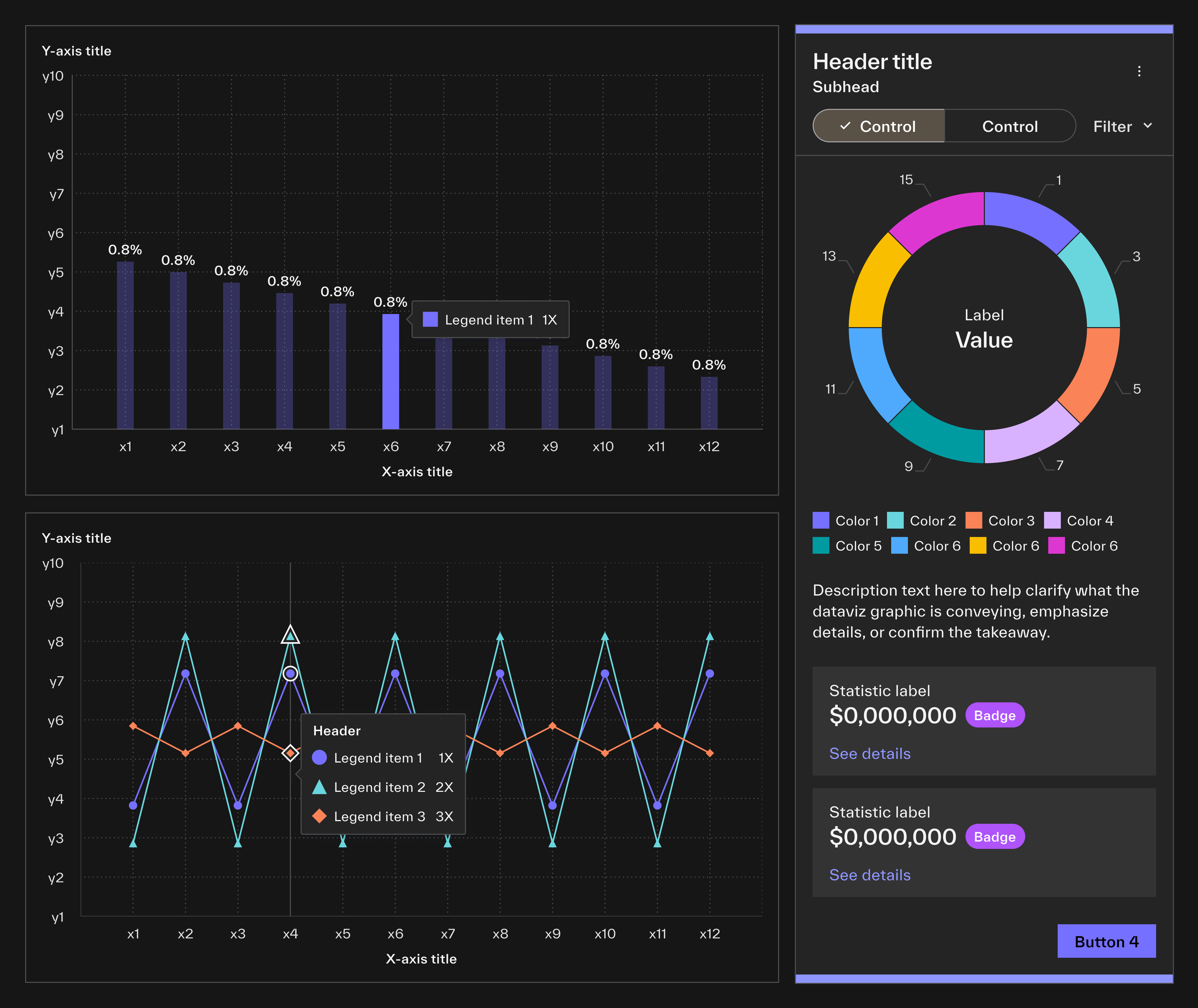Click the yellow Color 6 legend swatch
This screenshot has height=1008, width=1198.
[x=978, y=546]
